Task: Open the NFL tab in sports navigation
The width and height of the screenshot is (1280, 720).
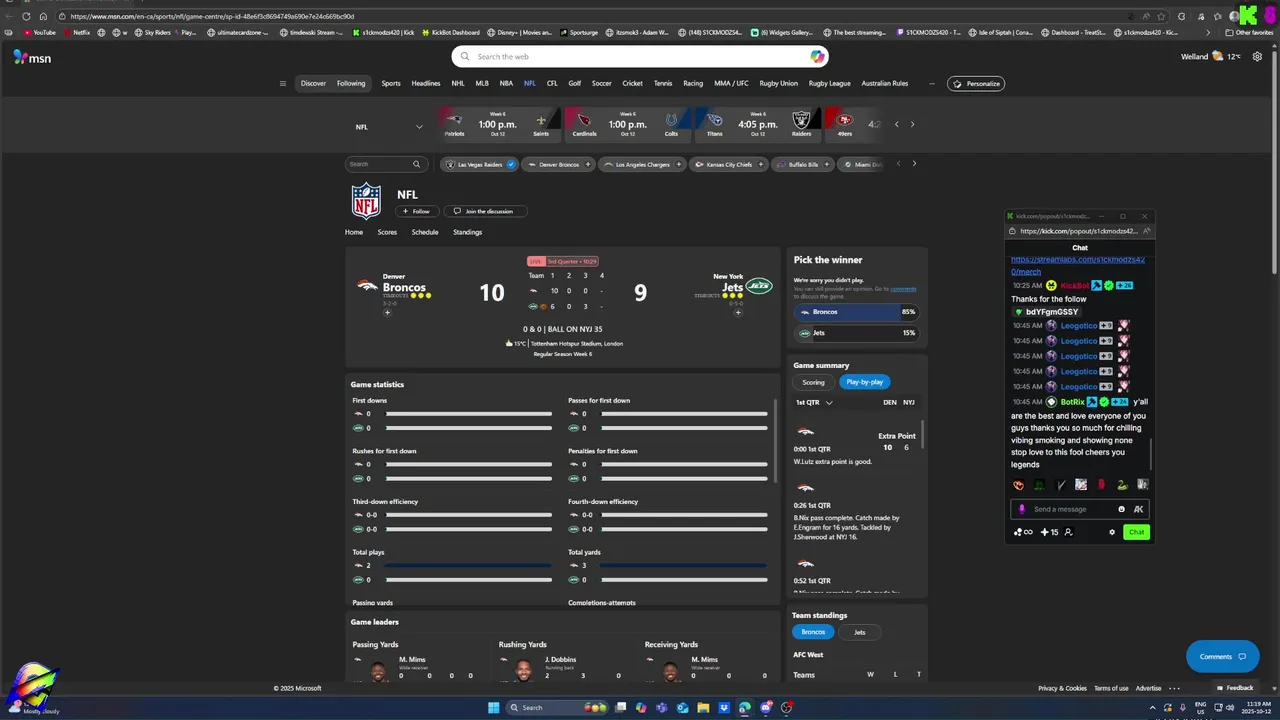Action: [530, 83]
